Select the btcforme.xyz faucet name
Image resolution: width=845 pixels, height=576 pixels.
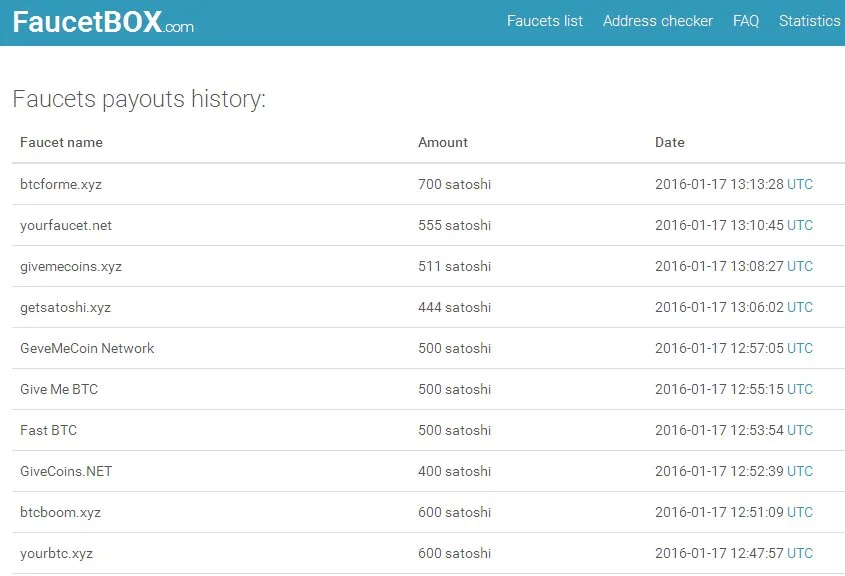61,184
